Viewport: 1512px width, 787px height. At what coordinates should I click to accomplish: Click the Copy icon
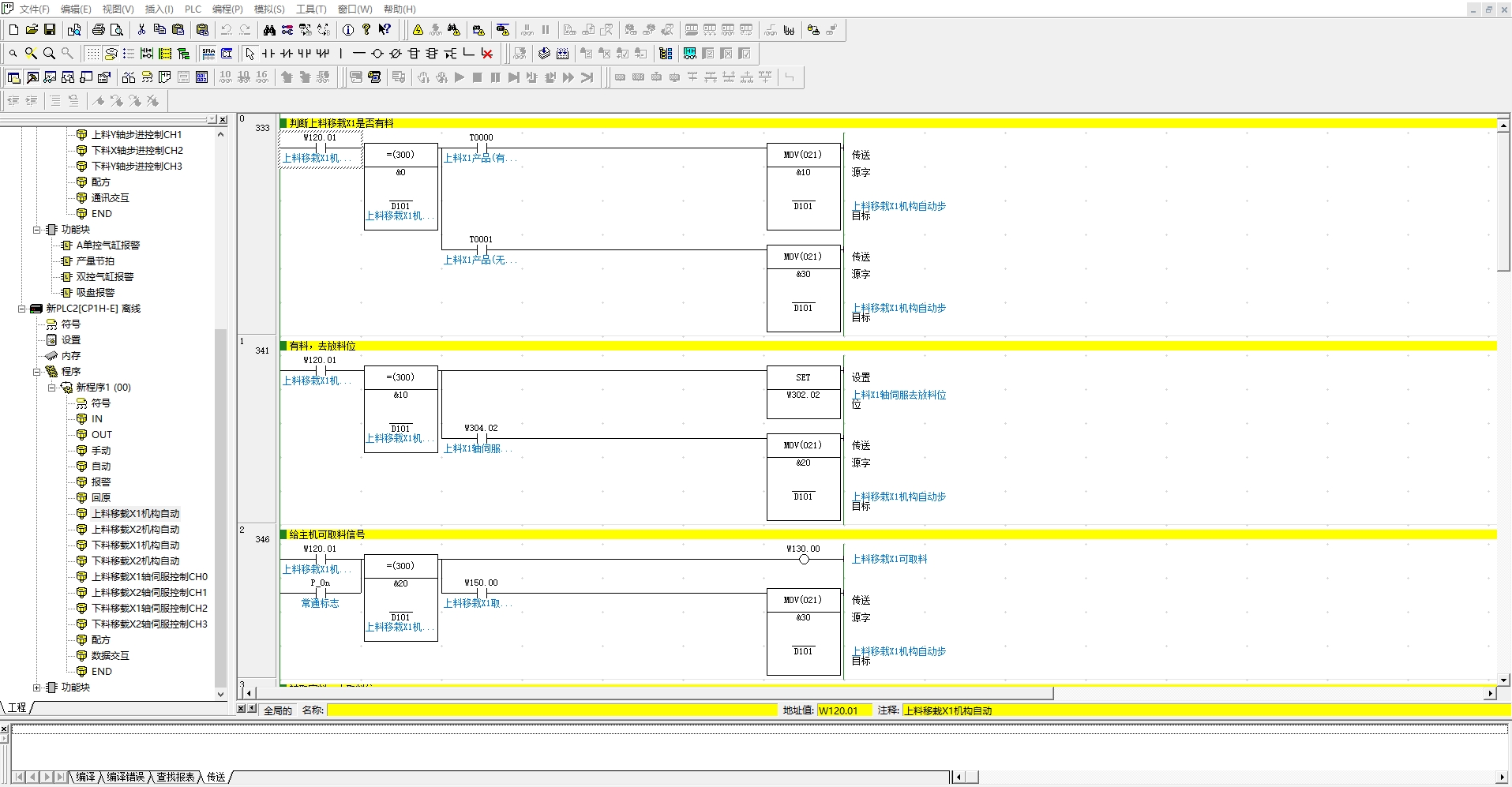pos(159,30)
